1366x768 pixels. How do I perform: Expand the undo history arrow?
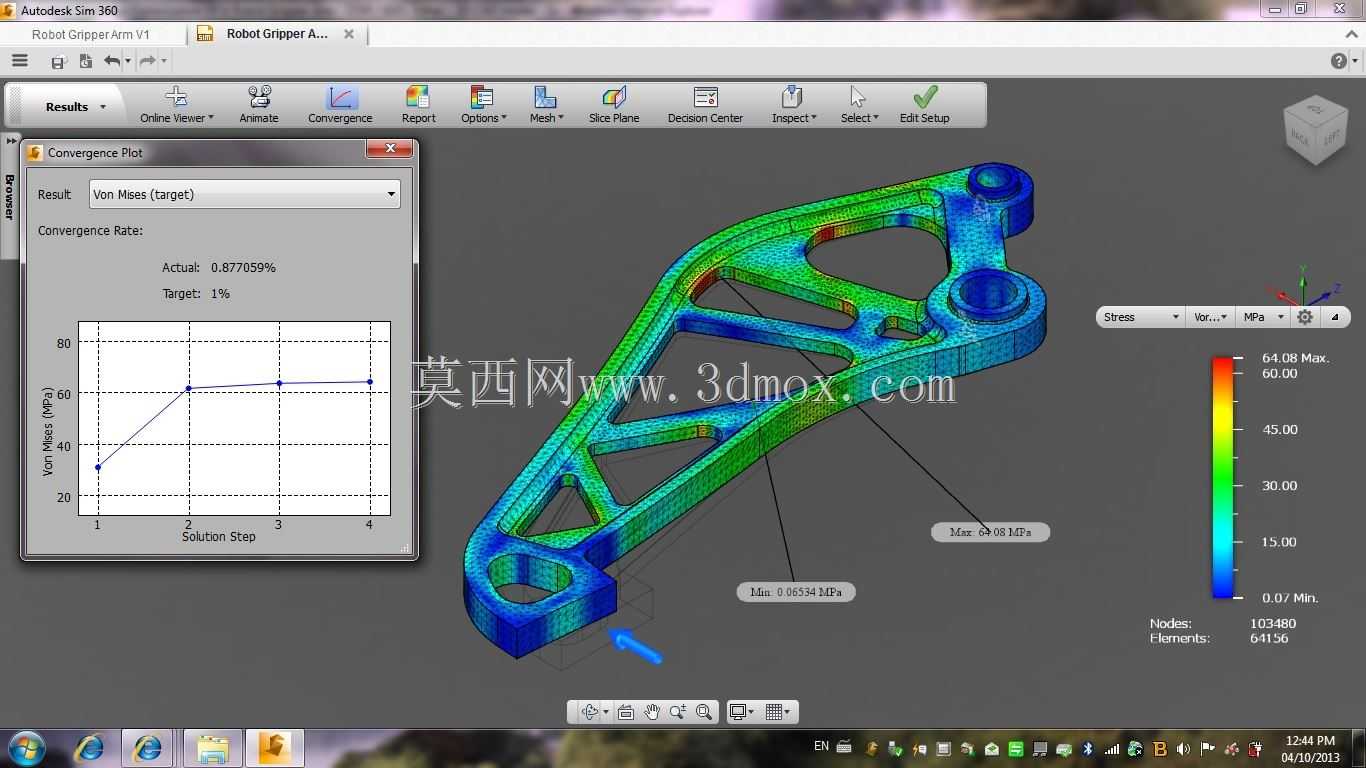coord(128,62)
